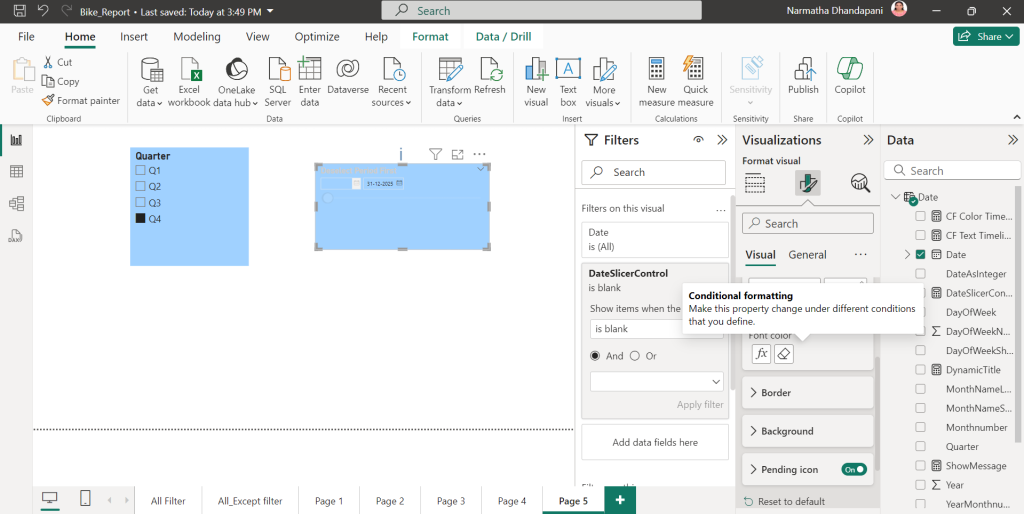Screen dimensions: 1024x514
Task: Open Get data from the ribbon
Action: pos(151,82)
